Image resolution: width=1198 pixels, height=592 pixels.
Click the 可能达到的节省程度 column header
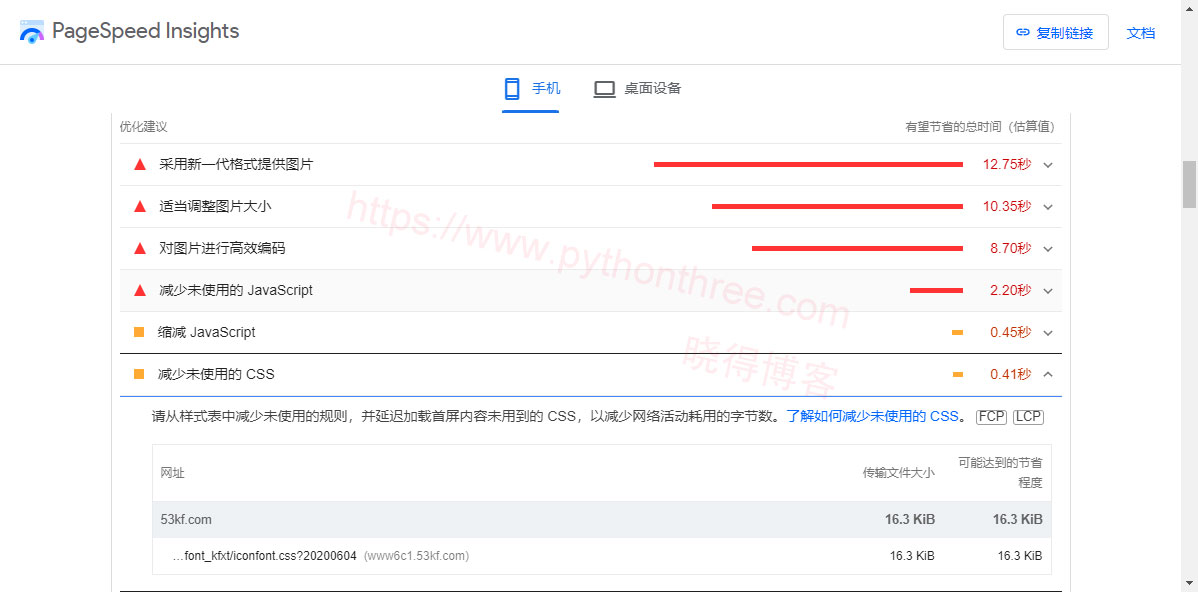1001,473
